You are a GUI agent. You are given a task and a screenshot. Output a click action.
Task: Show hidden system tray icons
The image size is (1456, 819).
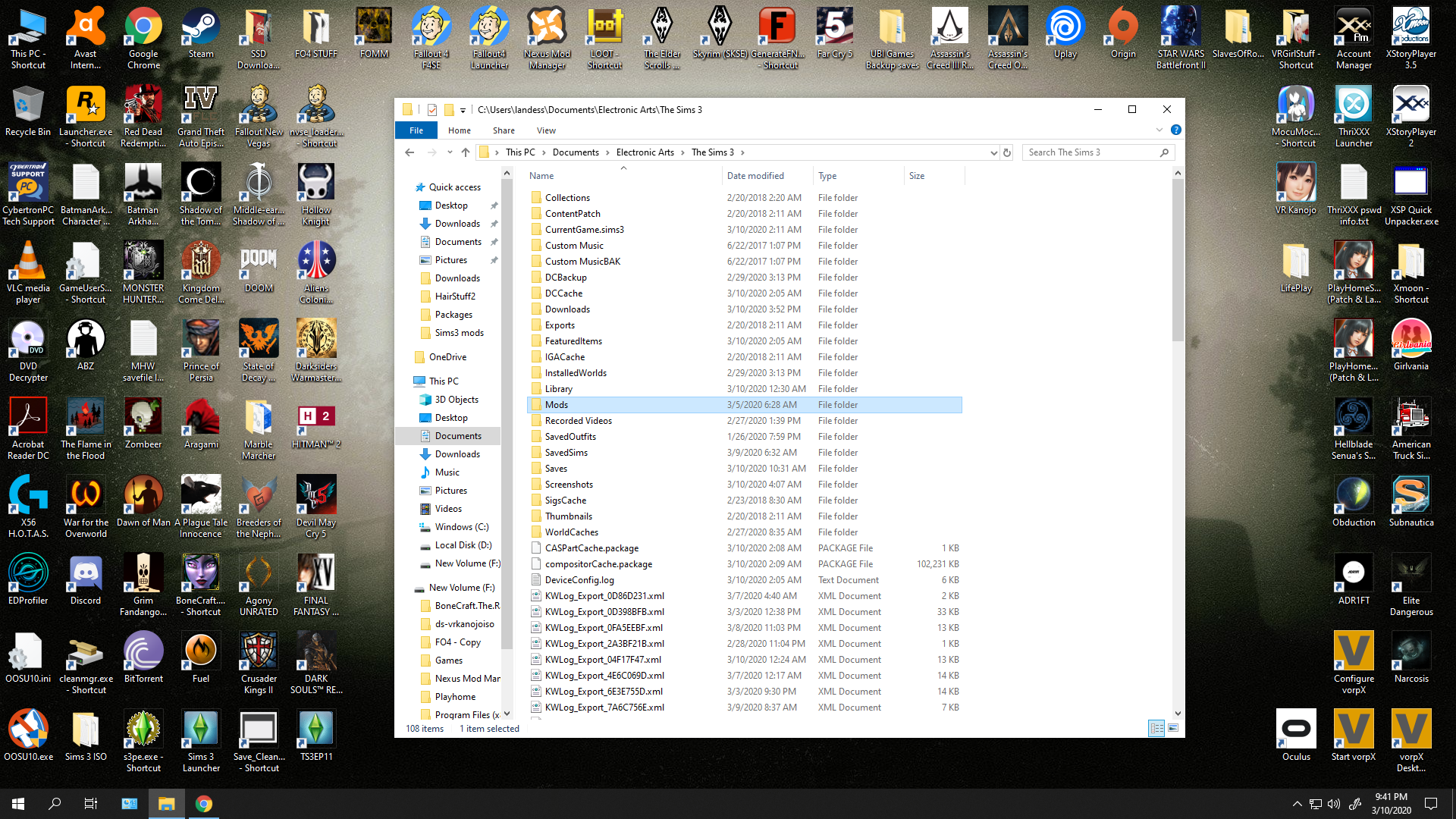pyautogui.click(x=1297, y=804)
